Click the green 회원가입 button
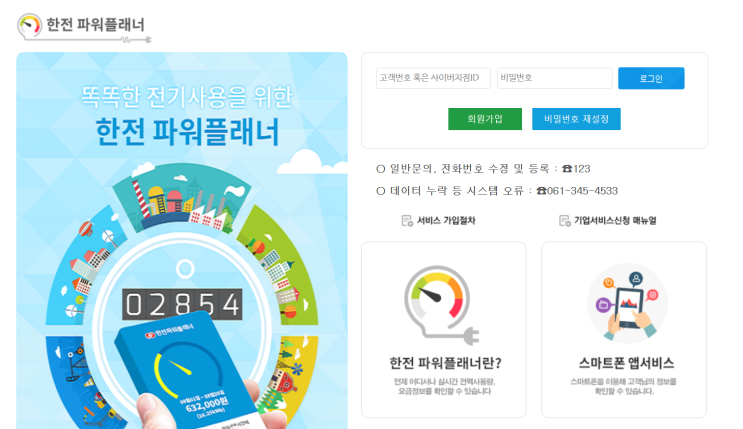Screen dimensions: 743x429 point(485,119)
